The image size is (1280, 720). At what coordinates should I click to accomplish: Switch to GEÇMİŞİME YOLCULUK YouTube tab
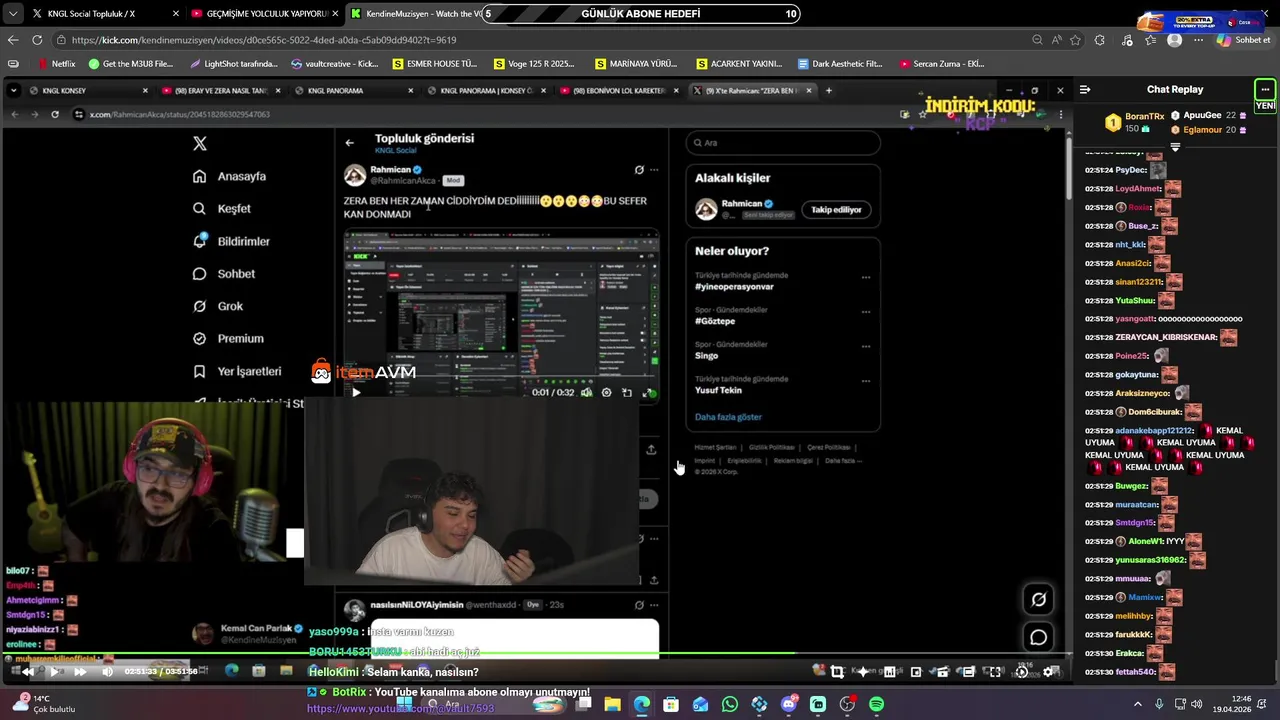pyautogui.click(x=265, y=14)
